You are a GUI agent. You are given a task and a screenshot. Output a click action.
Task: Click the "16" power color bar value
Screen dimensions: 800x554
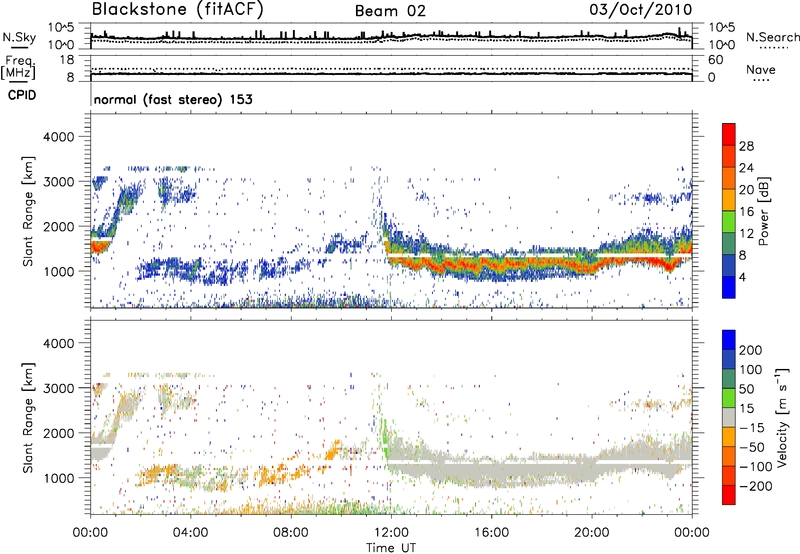746,212
